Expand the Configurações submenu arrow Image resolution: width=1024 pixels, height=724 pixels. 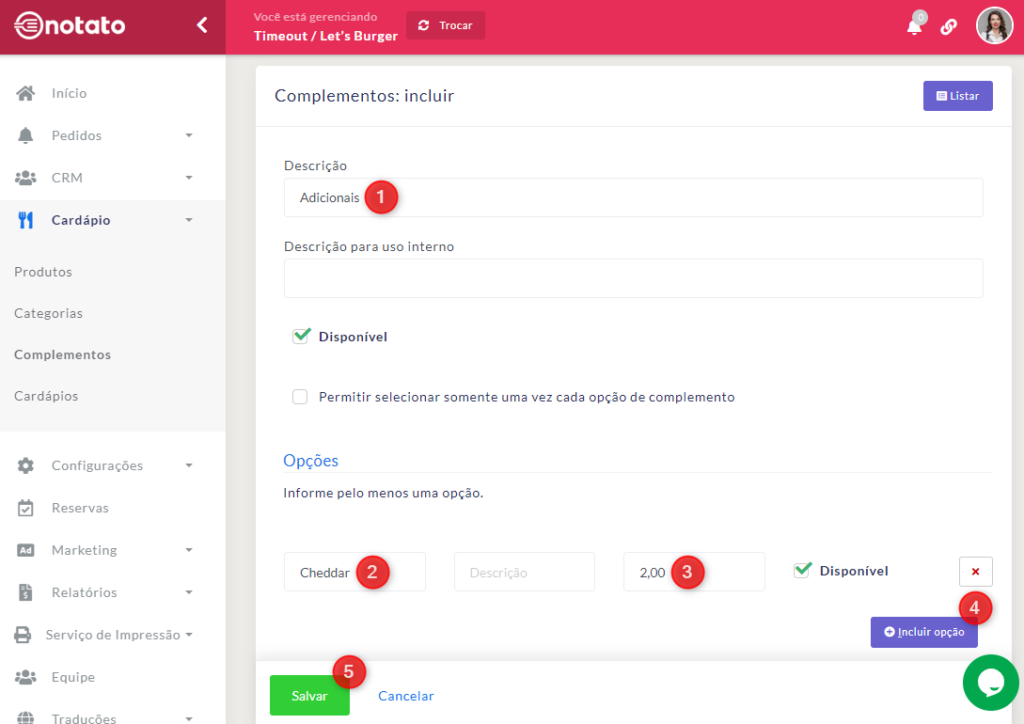[189, 466]
